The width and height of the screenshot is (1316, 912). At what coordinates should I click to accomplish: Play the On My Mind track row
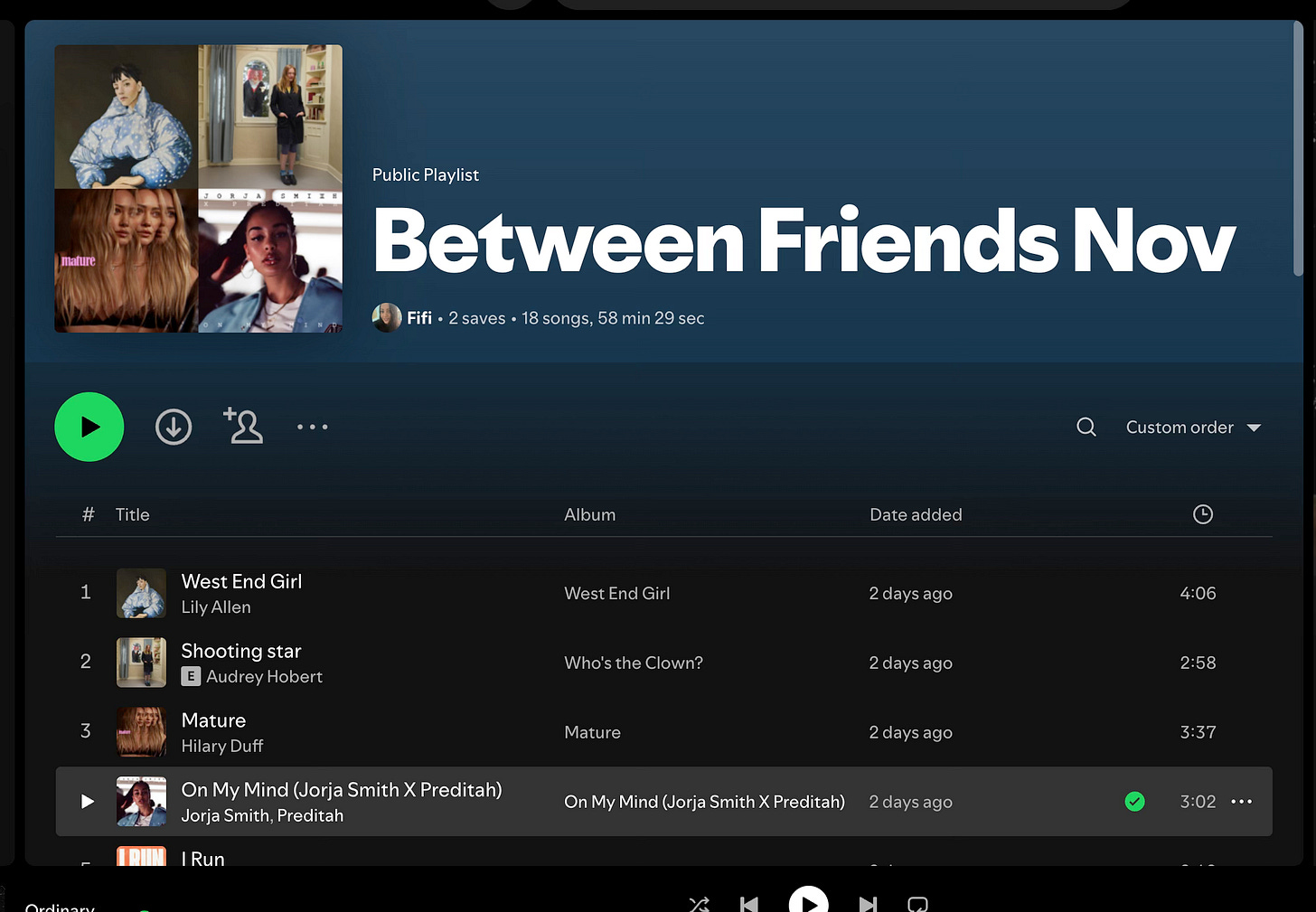tap(88, 801)
